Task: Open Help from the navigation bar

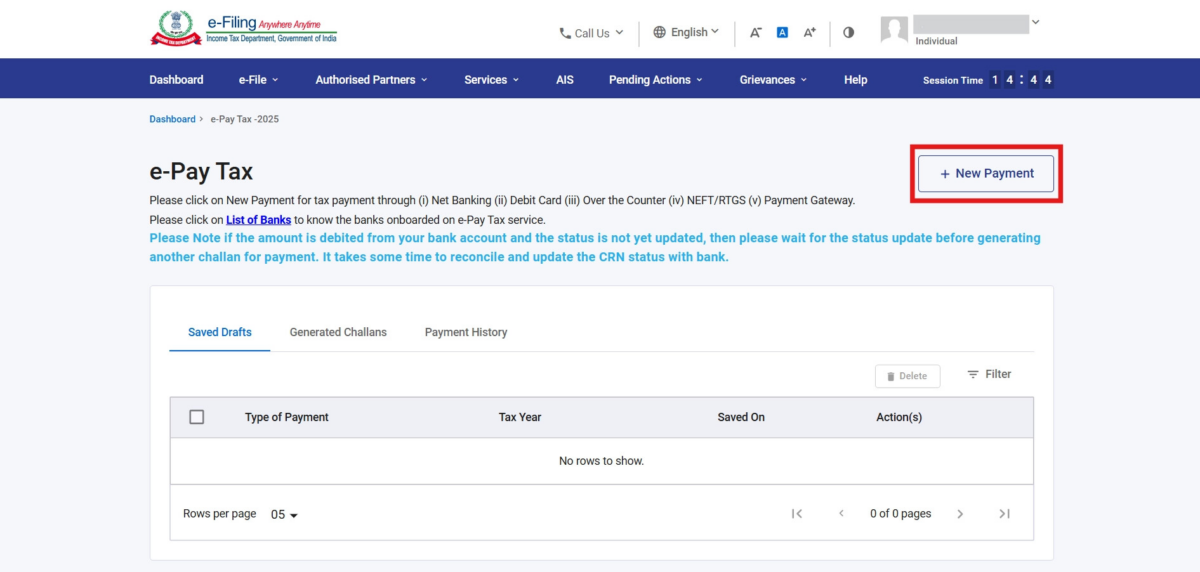Action: [855, 80]
